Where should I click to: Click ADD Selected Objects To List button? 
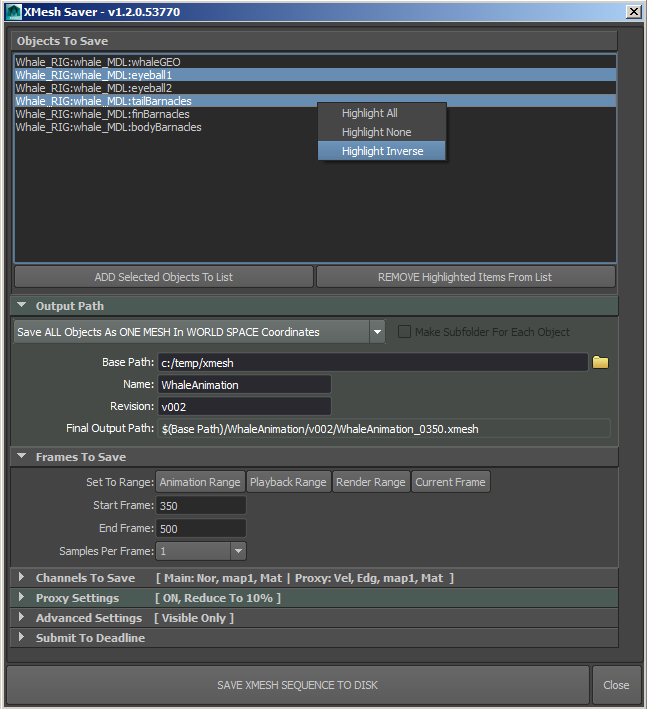pyautogui.click(x=163, y=277)
